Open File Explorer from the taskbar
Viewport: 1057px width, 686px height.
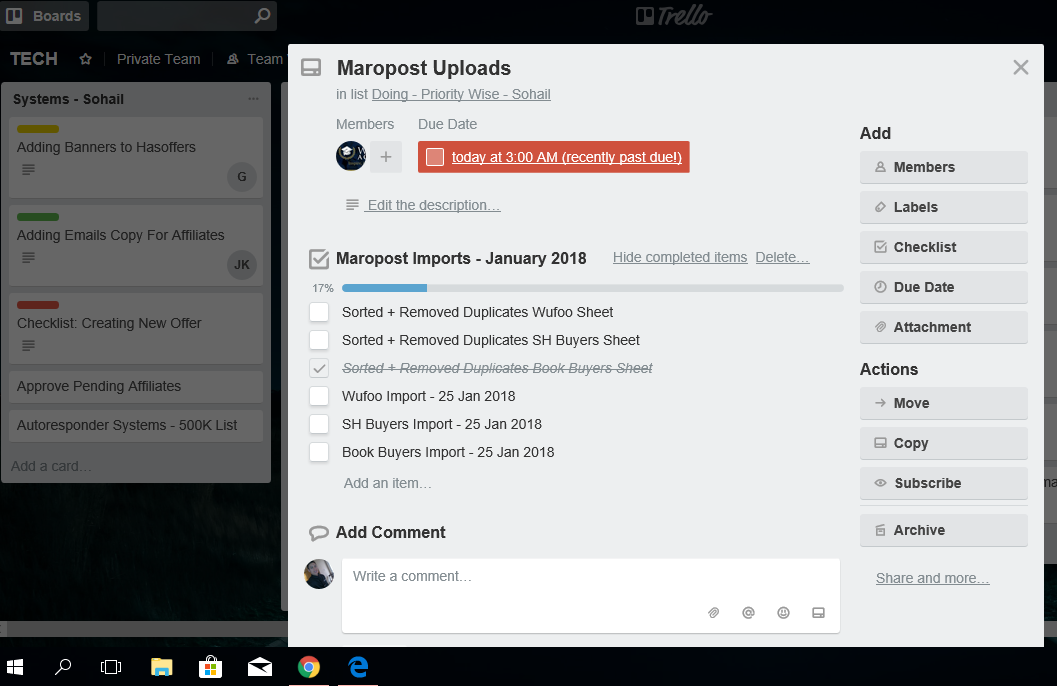(x=161, y=667)
